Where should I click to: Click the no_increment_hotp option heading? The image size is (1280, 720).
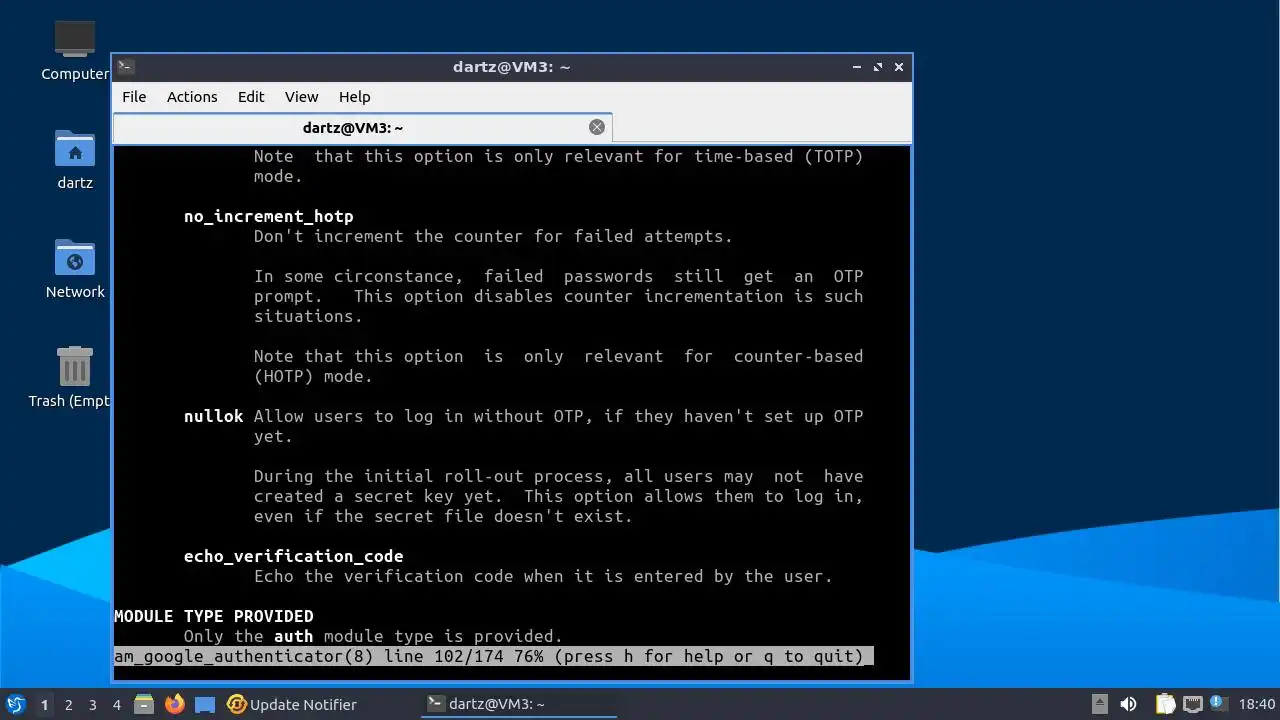coord(269,216)
